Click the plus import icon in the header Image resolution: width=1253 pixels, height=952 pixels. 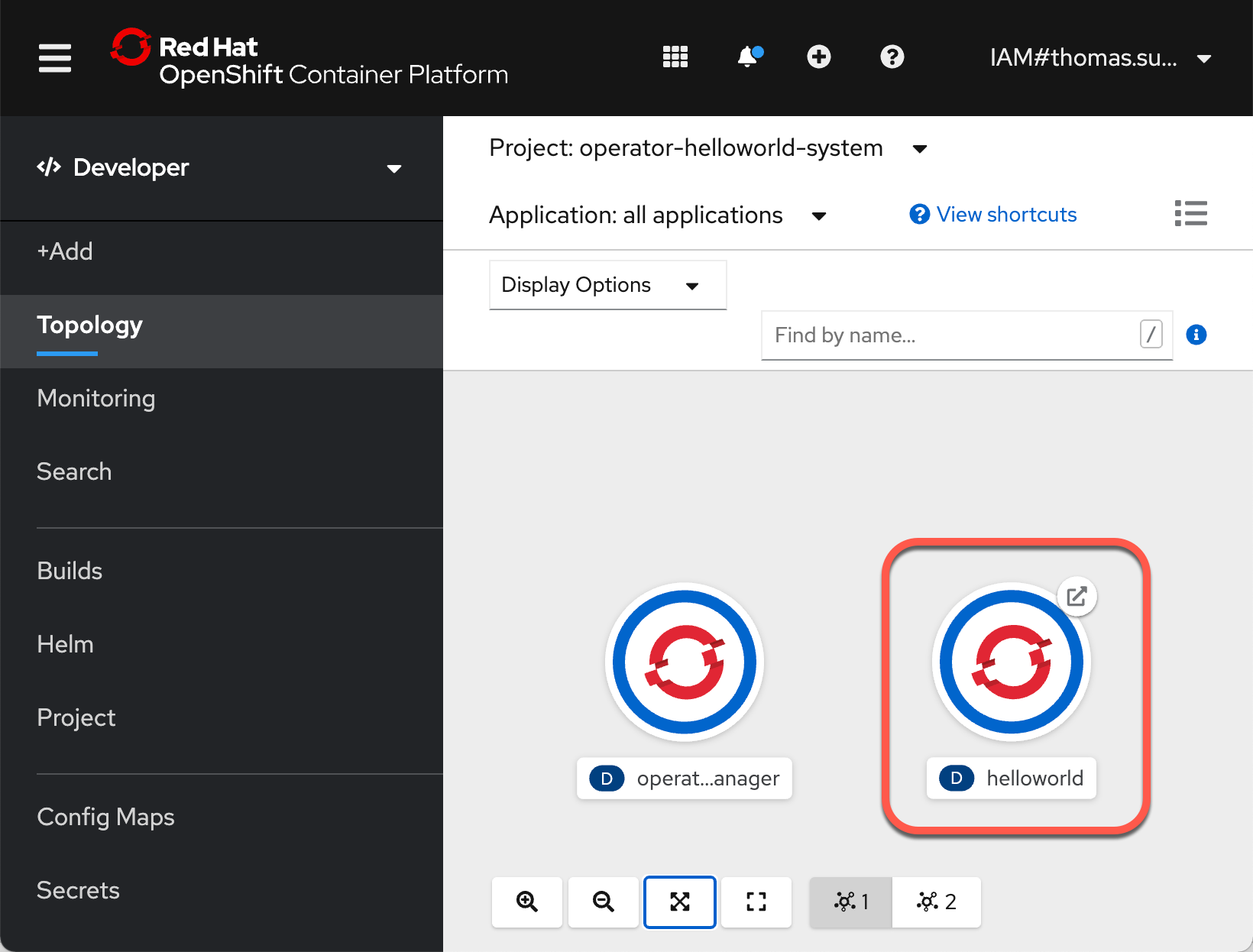click(819, 57)
